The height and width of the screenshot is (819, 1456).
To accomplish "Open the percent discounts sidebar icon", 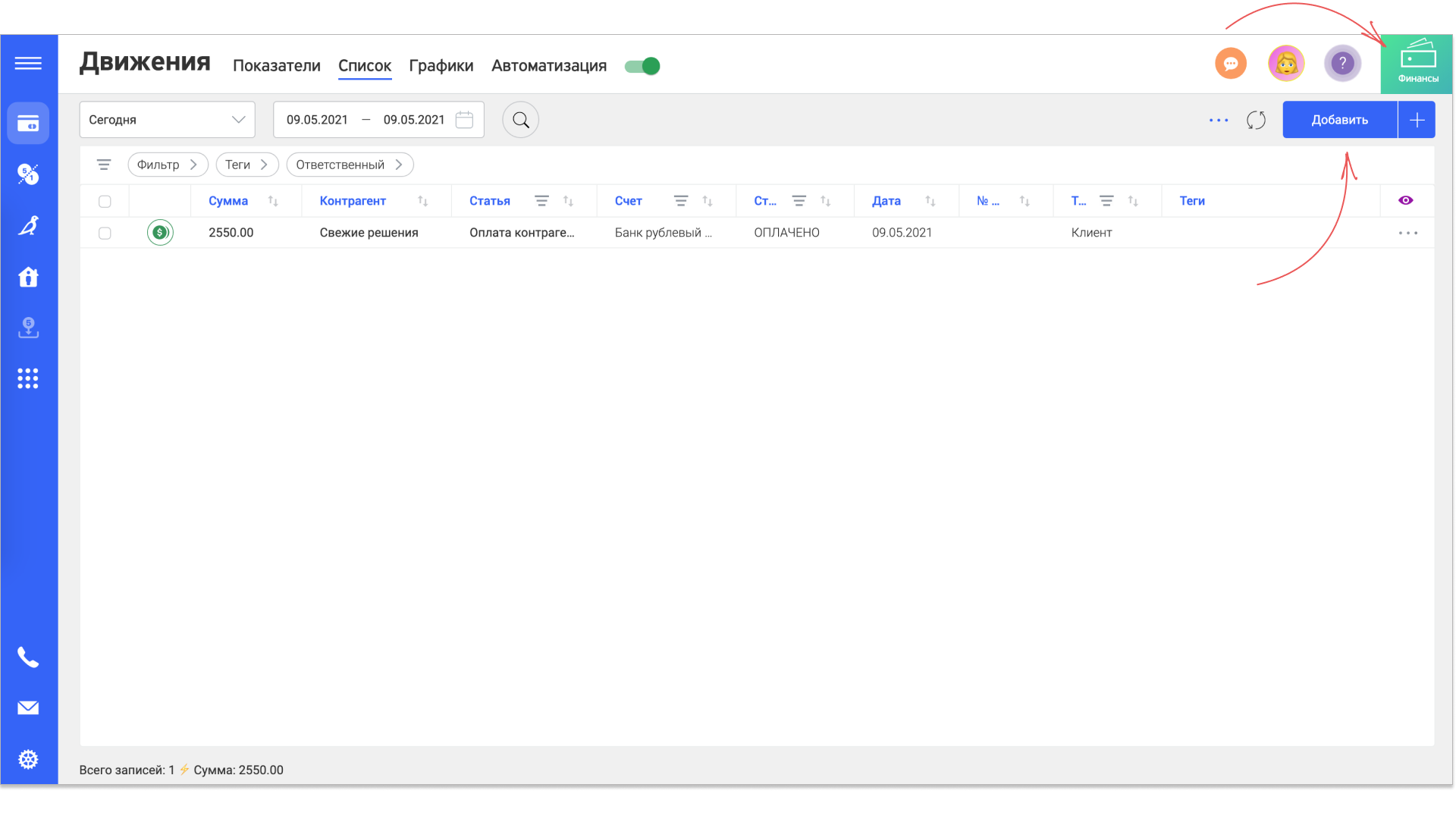I will pyautogui.click(x=28, y=174).
